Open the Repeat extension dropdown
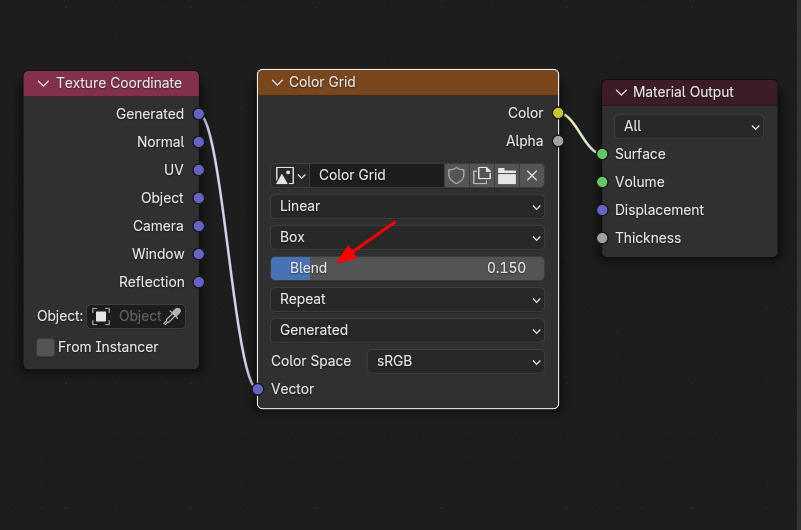Image resolution: width=801 pixels, height=530 pixels. (407, 299)
